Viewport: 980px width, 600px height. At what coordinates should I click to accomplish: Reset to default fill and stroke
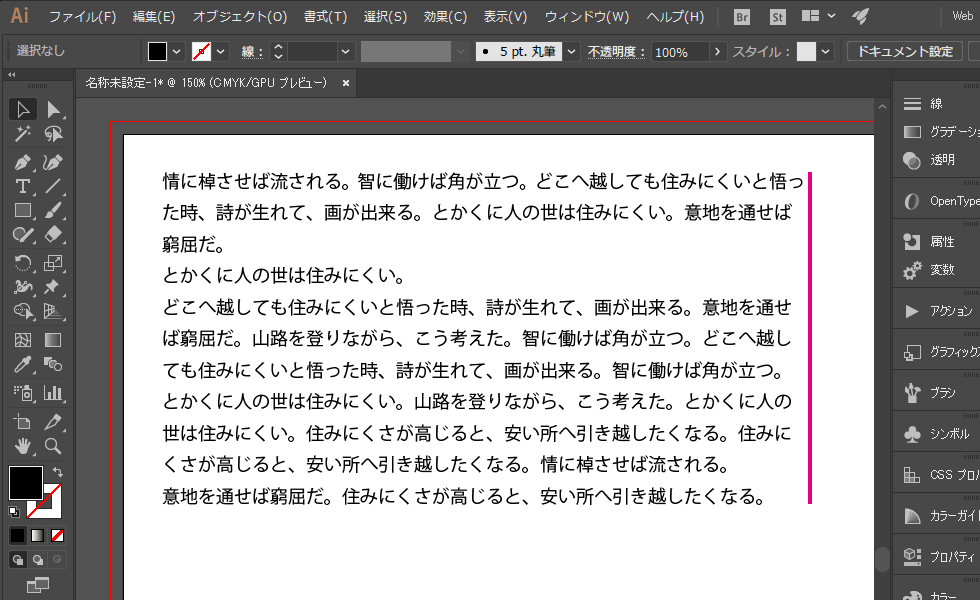(14, 511)
